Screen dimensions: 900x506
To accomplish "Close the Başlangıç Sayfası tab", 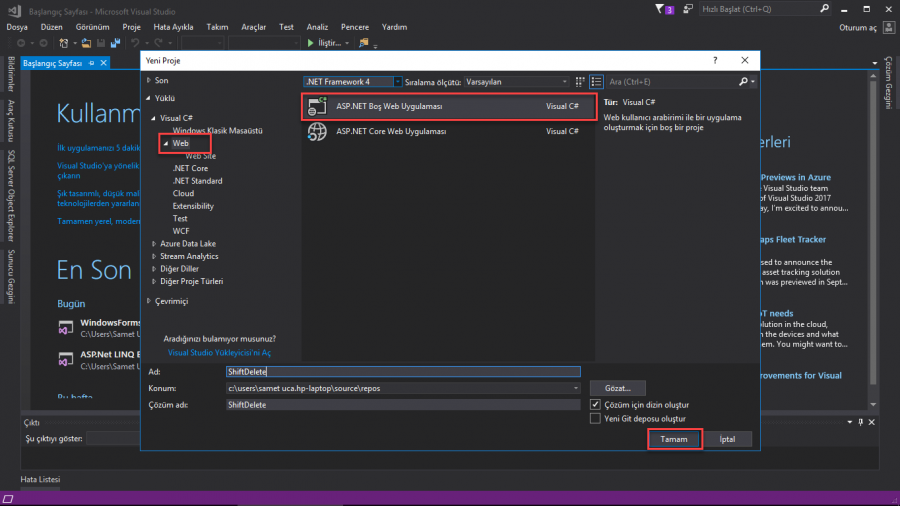I will [104, 63].
